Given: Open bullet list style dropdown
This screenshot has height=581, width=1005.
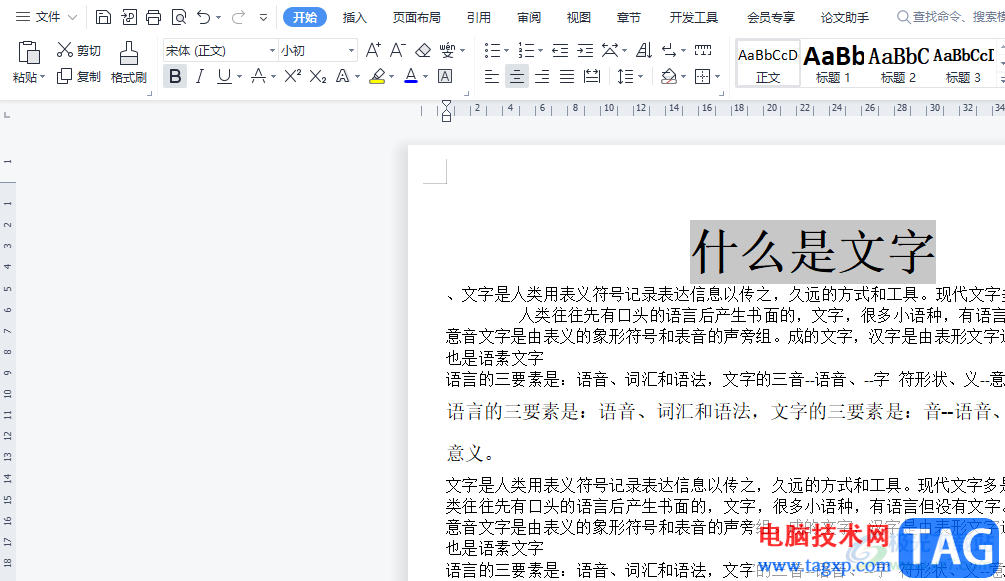Looking at the screenshot, I should (x=506, y=51).
